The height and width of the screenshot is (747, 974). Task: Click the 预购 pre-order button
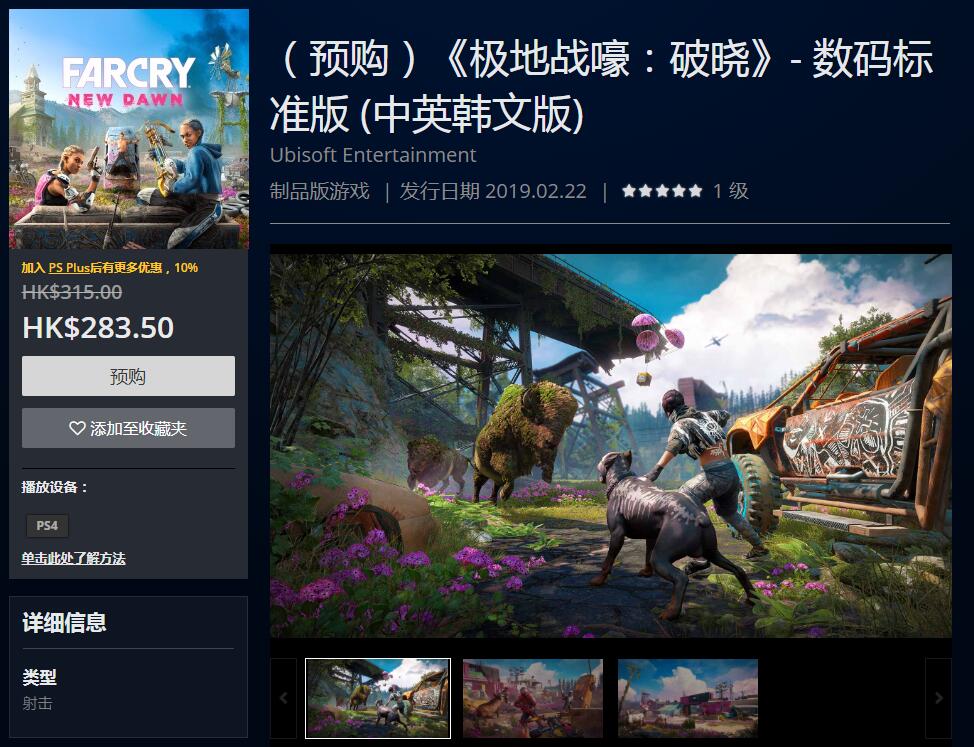point(129,376)
